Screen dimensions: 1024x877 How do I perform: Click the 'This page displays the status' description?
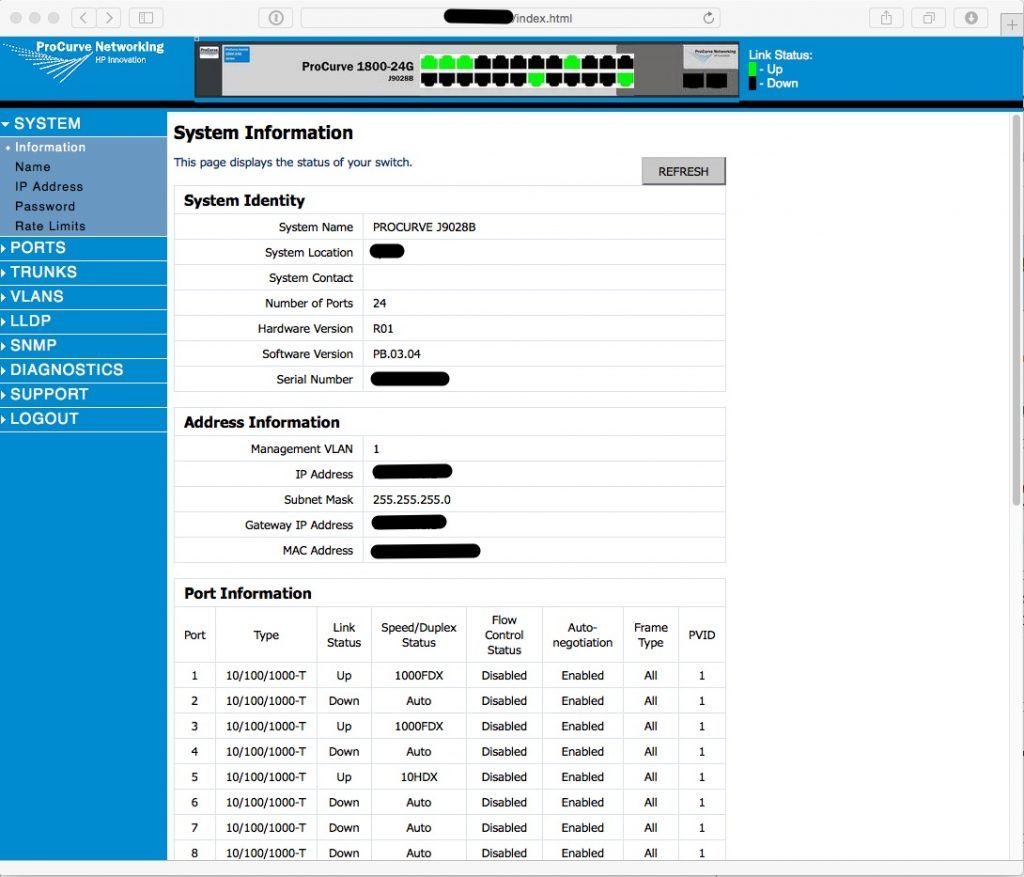coord(293,163)
